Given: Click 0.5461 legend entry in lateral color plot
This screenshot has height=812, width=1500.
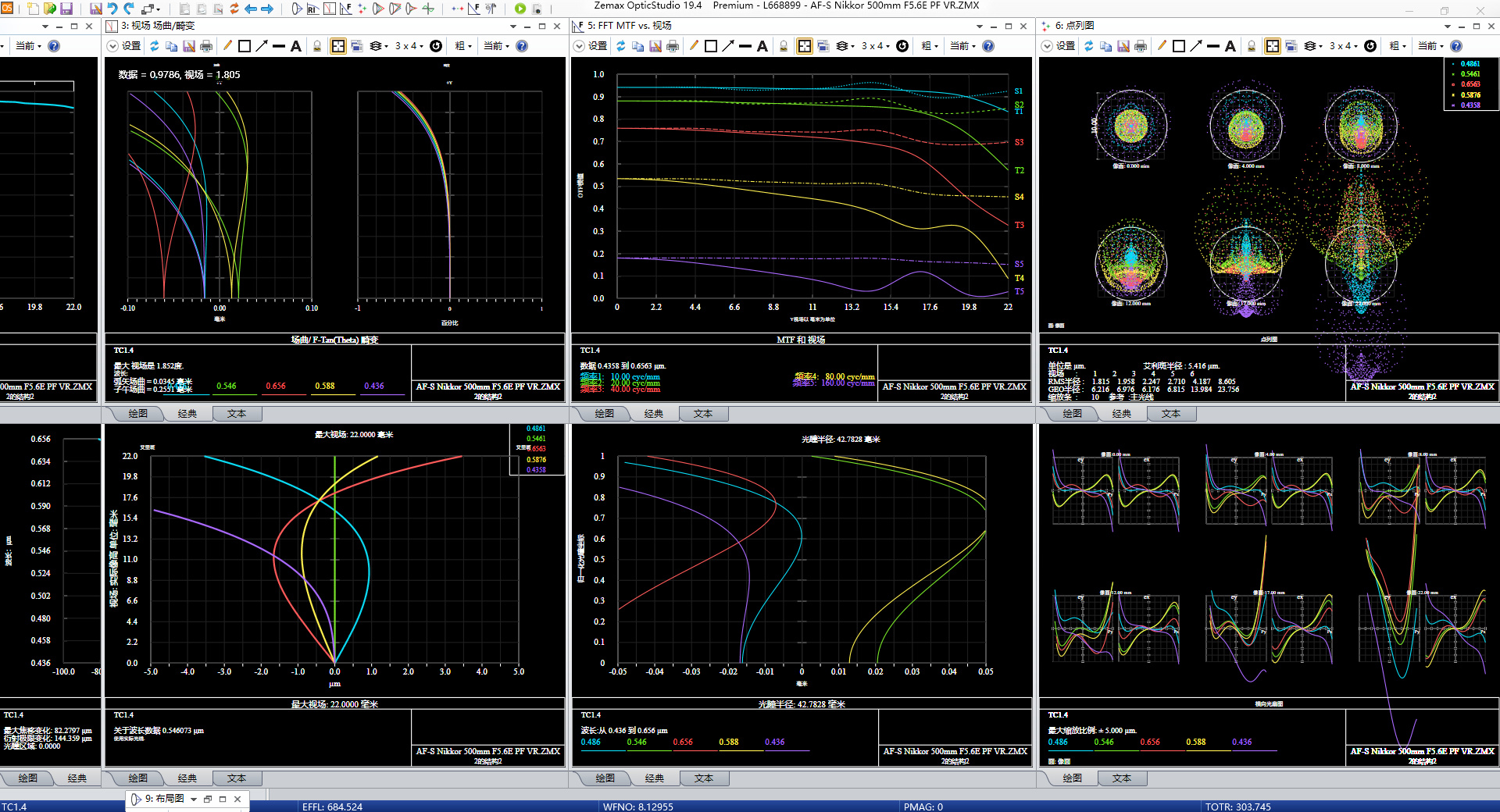Looking at the screenshot, I should coord(536,439).
